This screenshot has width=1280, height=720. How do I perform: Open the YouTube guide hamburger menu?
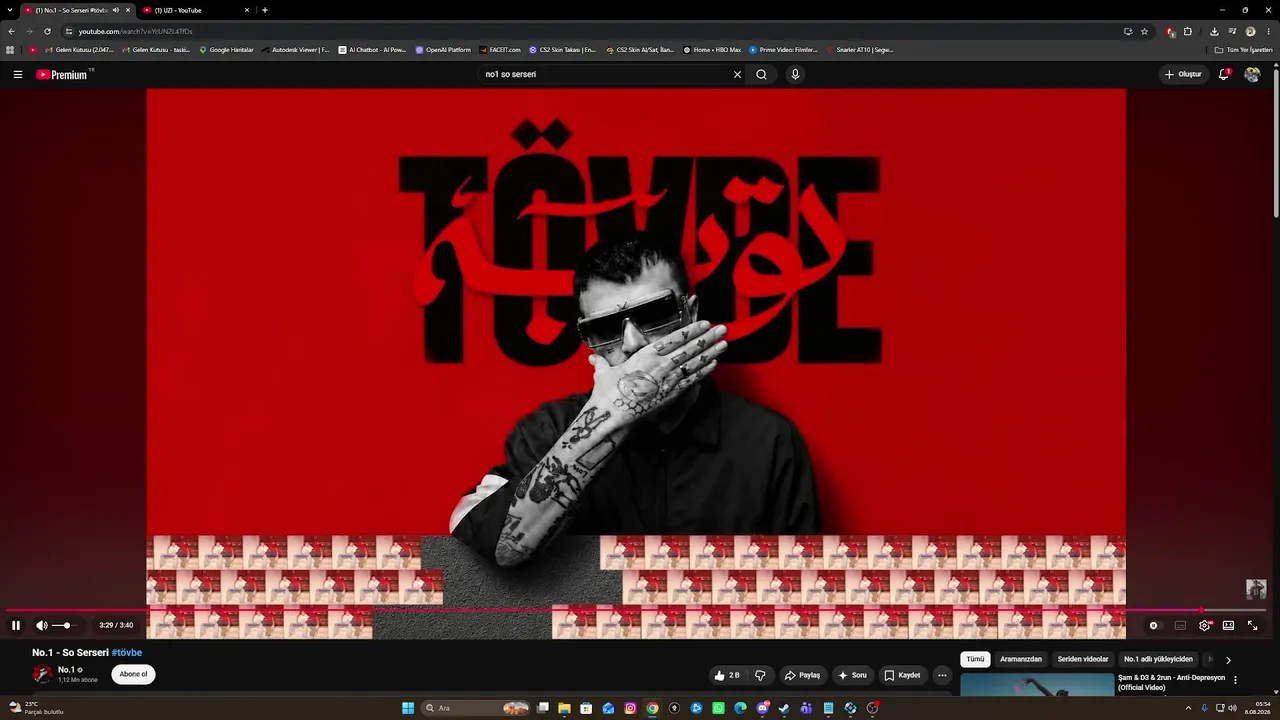pos(18,74)
